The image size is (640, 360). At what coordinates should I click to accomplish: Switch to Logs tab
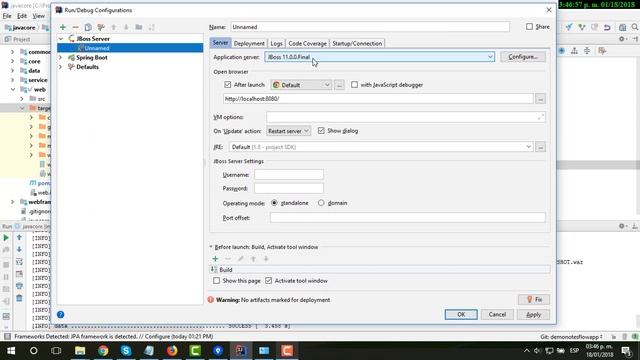coord(276,43)
